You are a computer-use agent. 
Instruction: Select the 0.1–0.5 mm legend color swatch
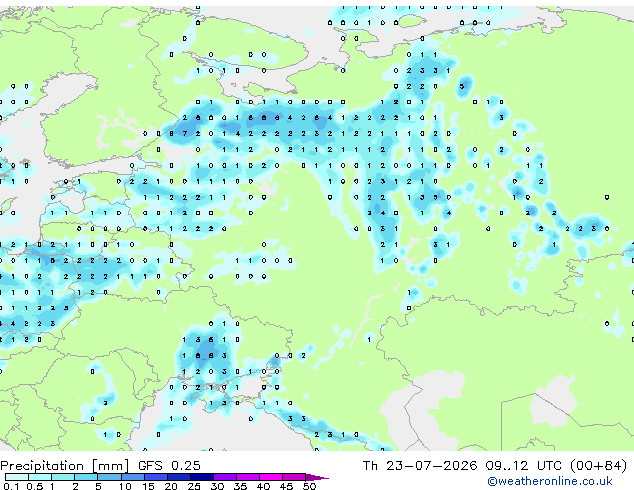(x=17, y=477)
